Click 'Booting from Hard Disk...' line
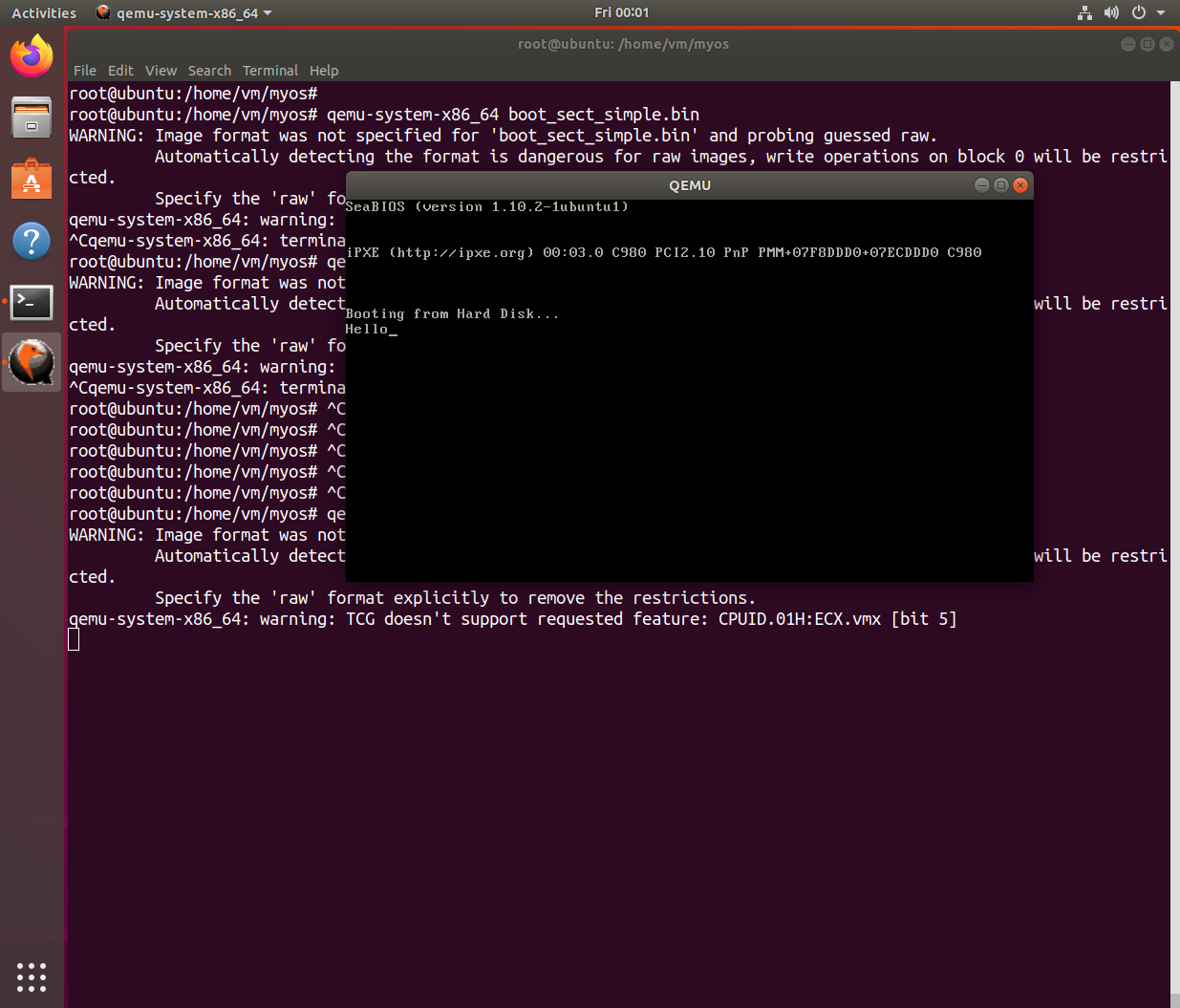This screenshot has width=1180, height=1008. [x=452, y=313]
